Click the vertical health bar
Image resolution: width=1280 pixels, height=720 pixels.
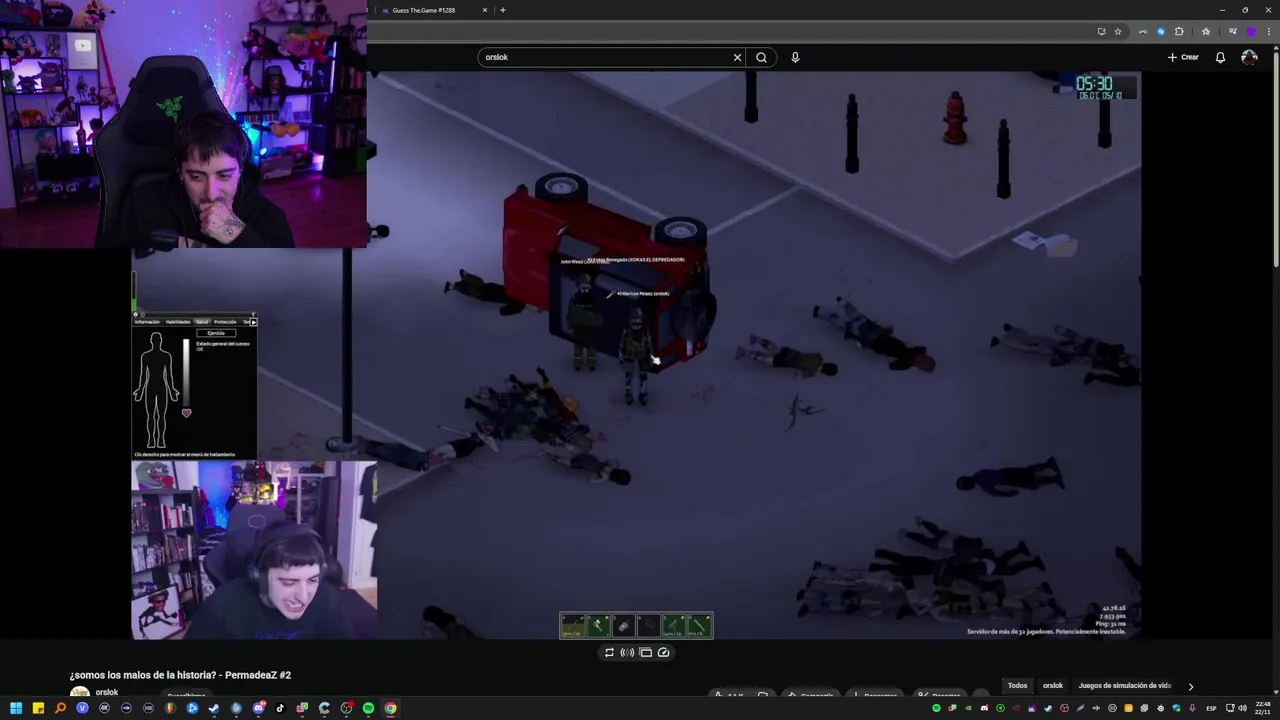[x=186, y=372]
